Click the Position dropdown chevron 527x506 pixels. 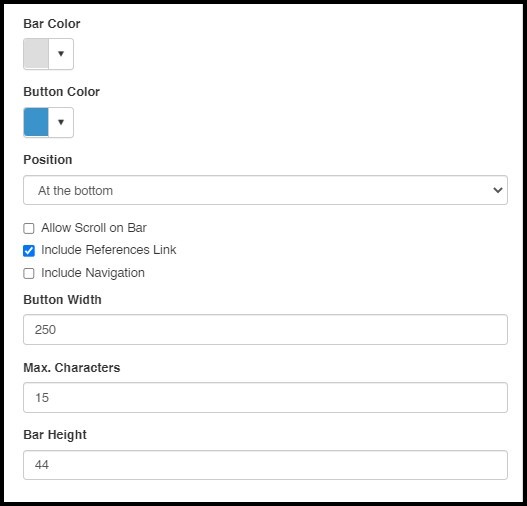(498, 190)
